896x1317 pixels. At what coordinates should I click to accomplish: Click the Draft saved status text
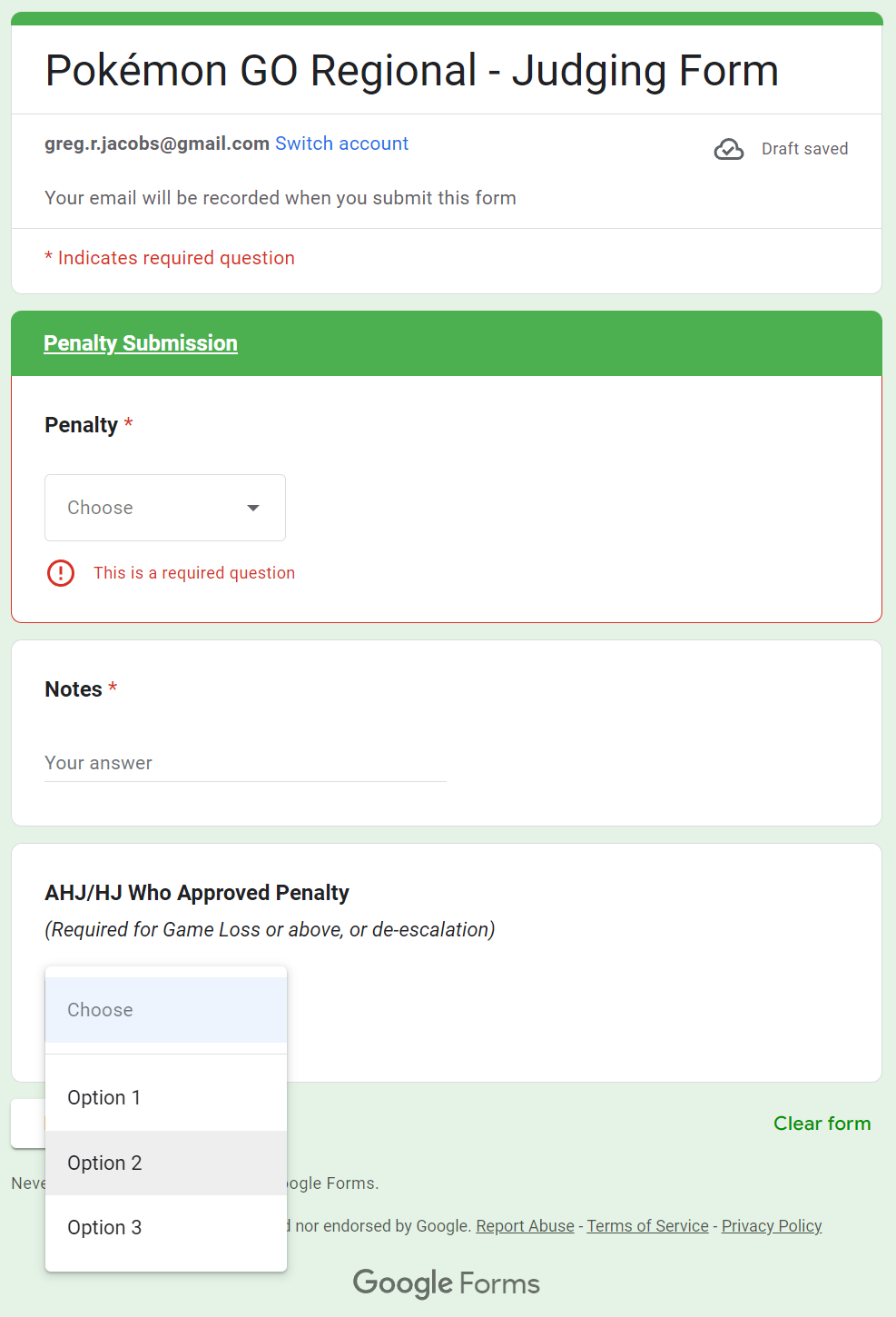(804, 149)
